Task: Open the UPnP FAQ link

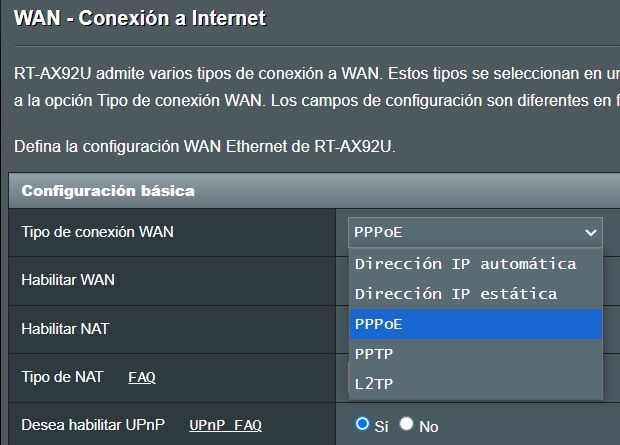Action: (225, 425)
